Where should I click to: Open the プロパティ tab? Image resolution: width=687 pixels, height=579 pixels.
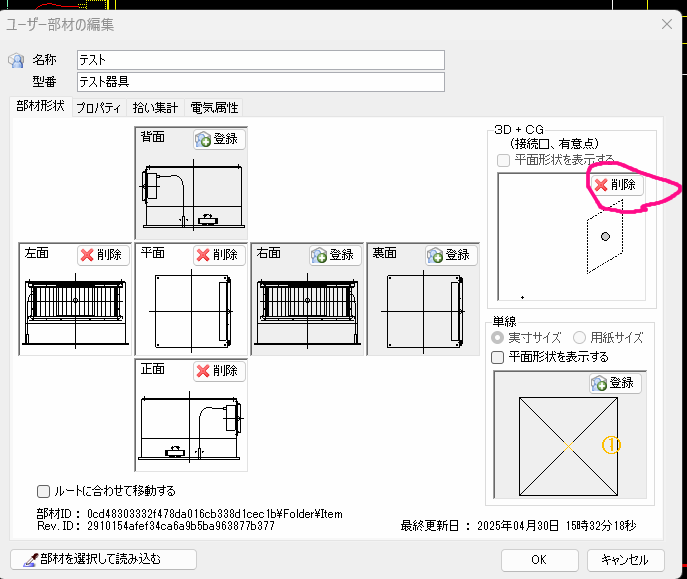pos(99,108)
